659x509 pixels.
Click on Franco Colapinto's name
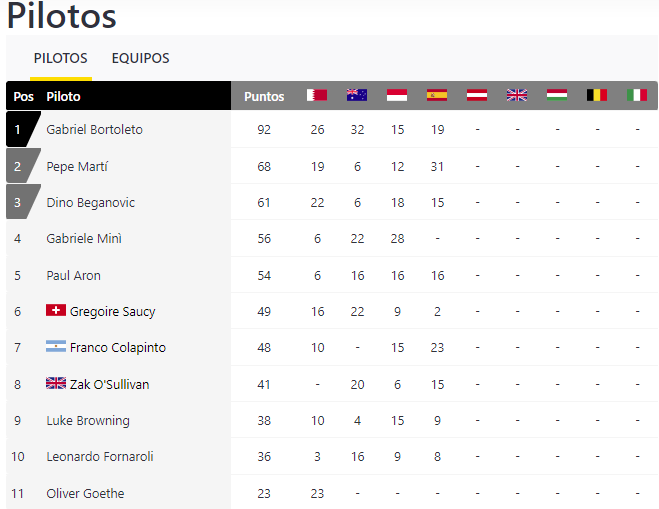tap(118, 348)
